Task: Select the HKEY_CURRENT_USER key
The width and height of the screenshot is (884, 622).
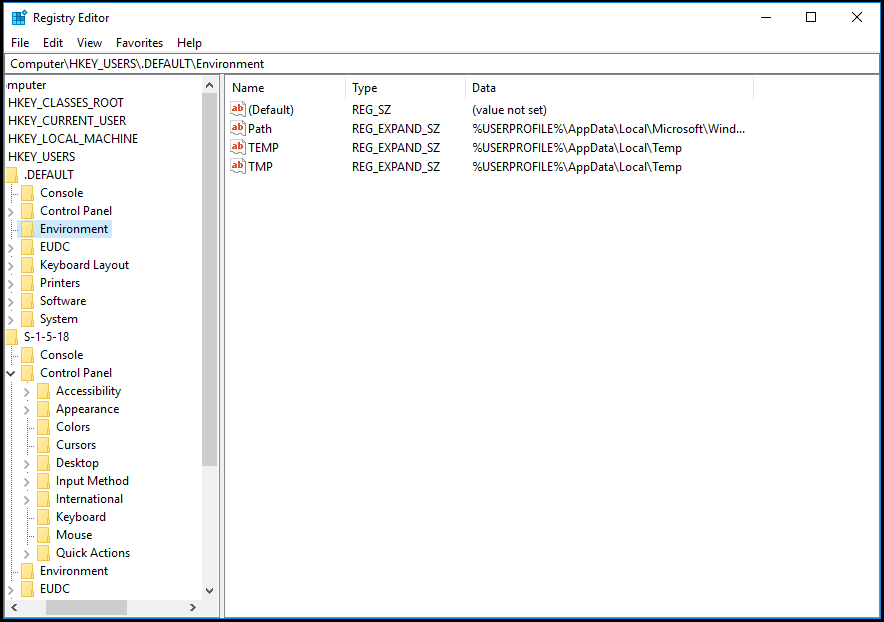Action: click(x=67, y=121)
